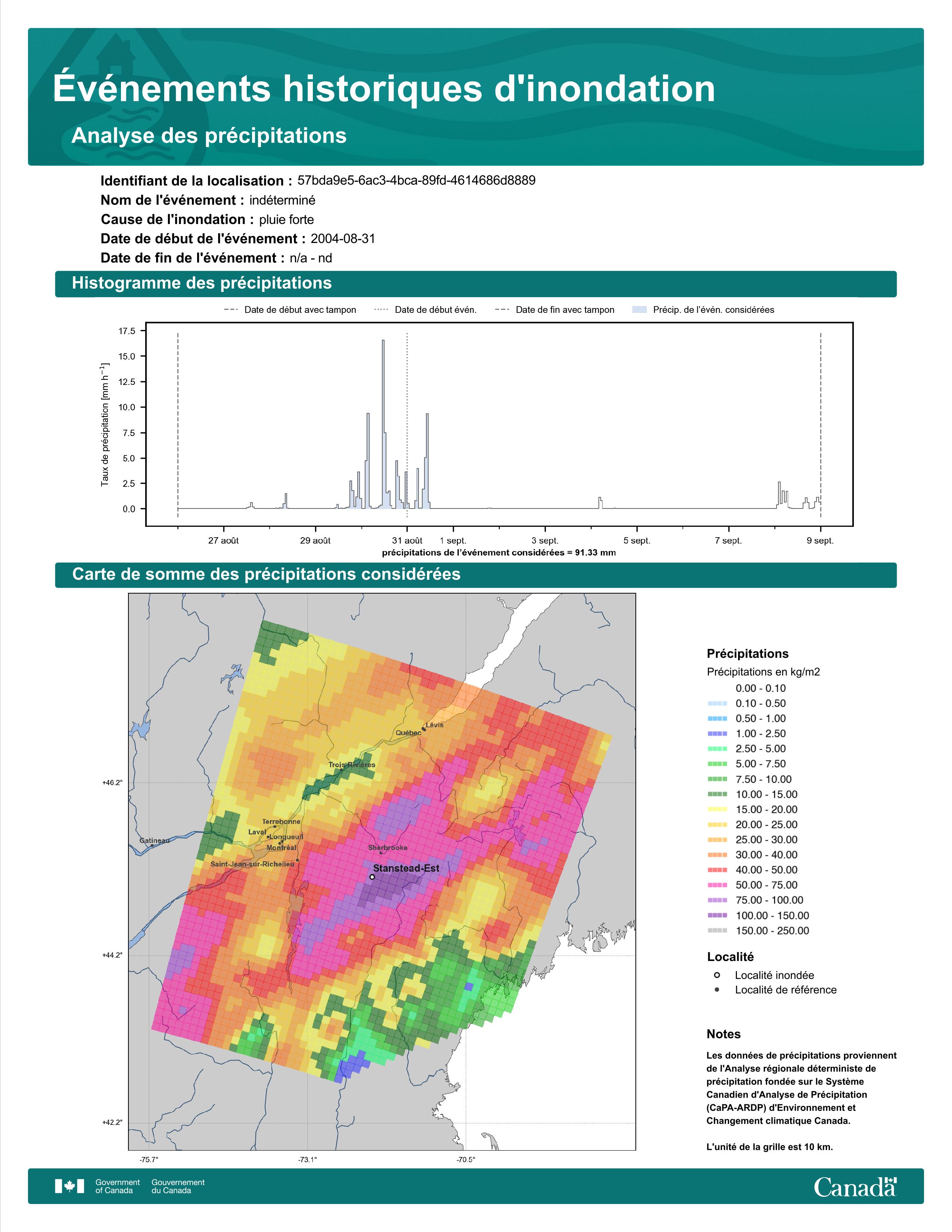The height and width of the screenshot is (1232, 952).
Task: Click the 'Trois-Rivières' label on the map
Action: click(x=352, y=765)
